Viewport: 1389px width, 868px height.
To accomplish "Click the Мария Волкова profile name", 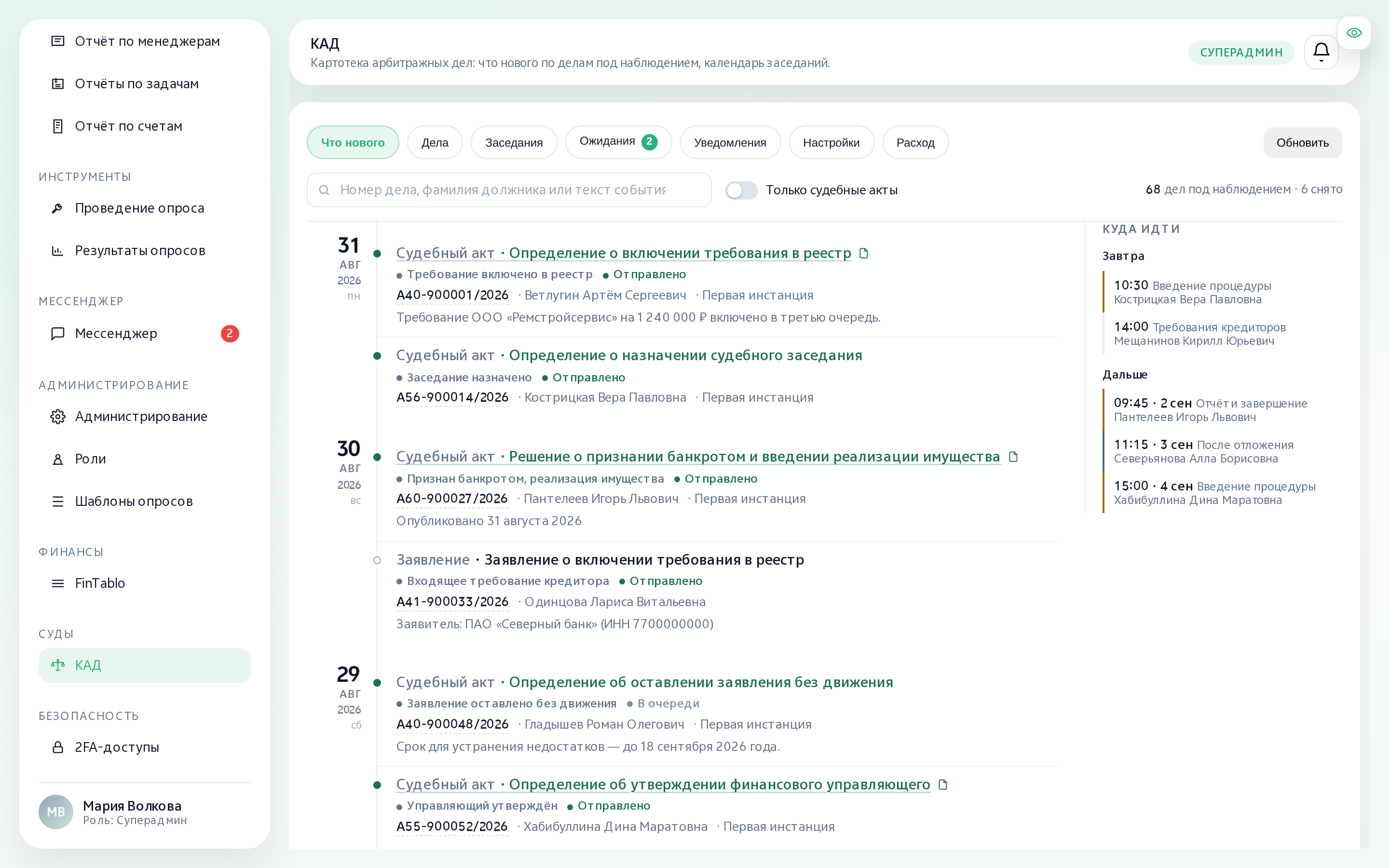I will [x=132, y=806].
